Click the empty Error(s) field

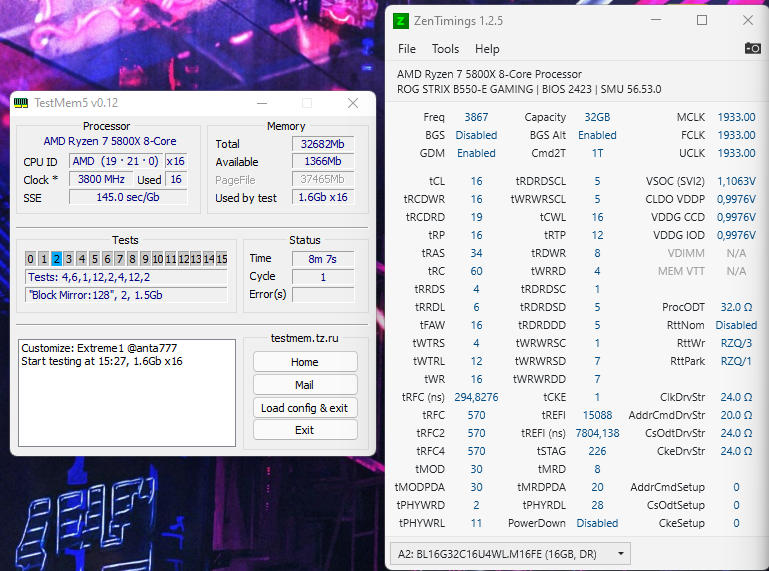tap(323, 295)
